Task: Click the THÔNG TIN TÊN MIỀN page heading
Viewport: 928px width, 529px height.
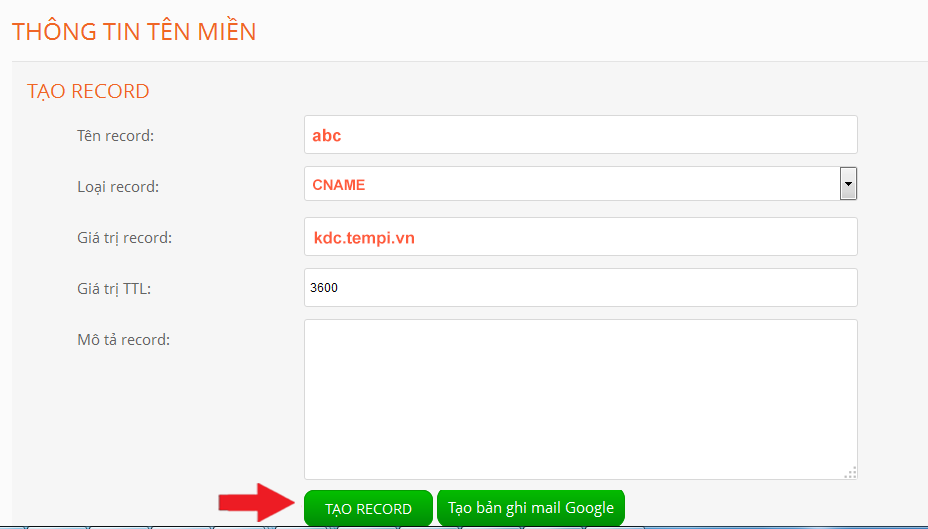Action: coord(134,31)
